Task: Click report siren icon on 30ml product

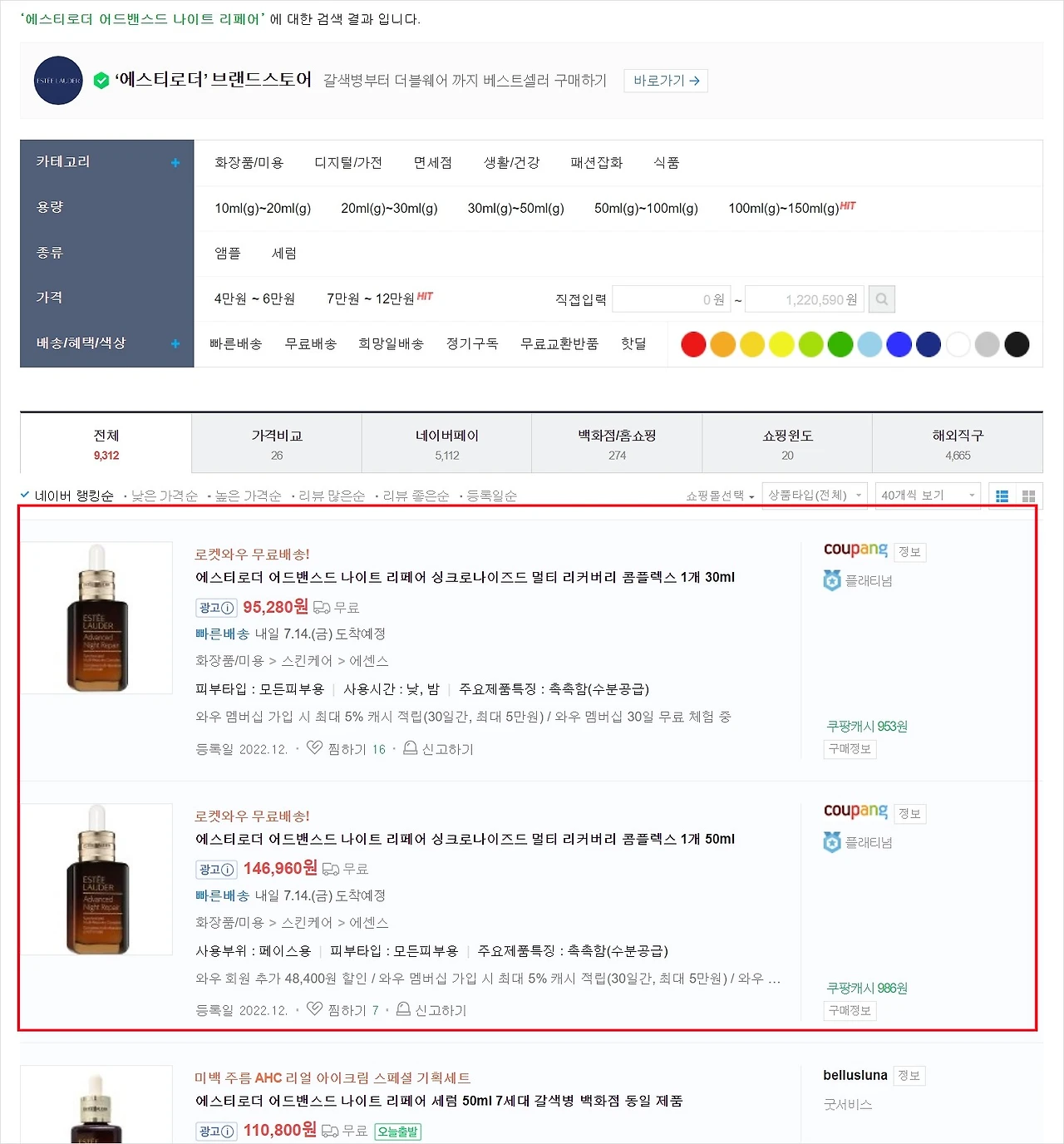Action: coord(410,748)
